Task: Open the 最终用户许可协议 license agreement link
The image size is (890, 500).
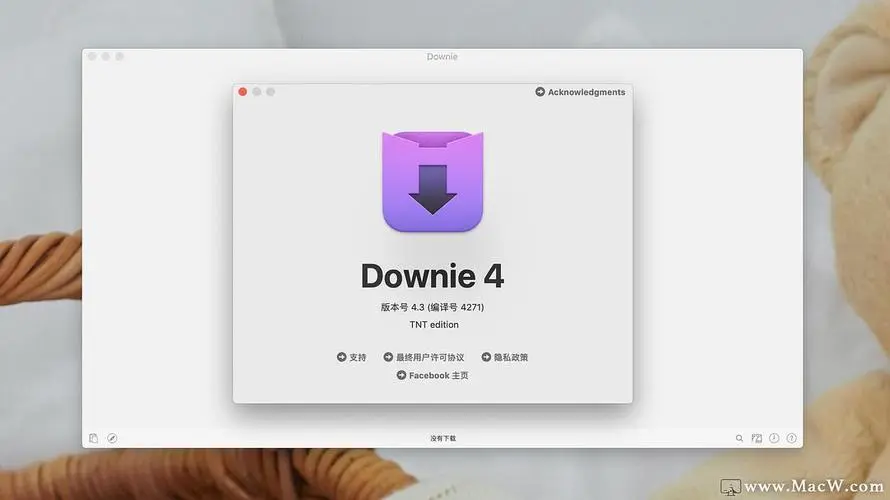Action: [430, 357]
